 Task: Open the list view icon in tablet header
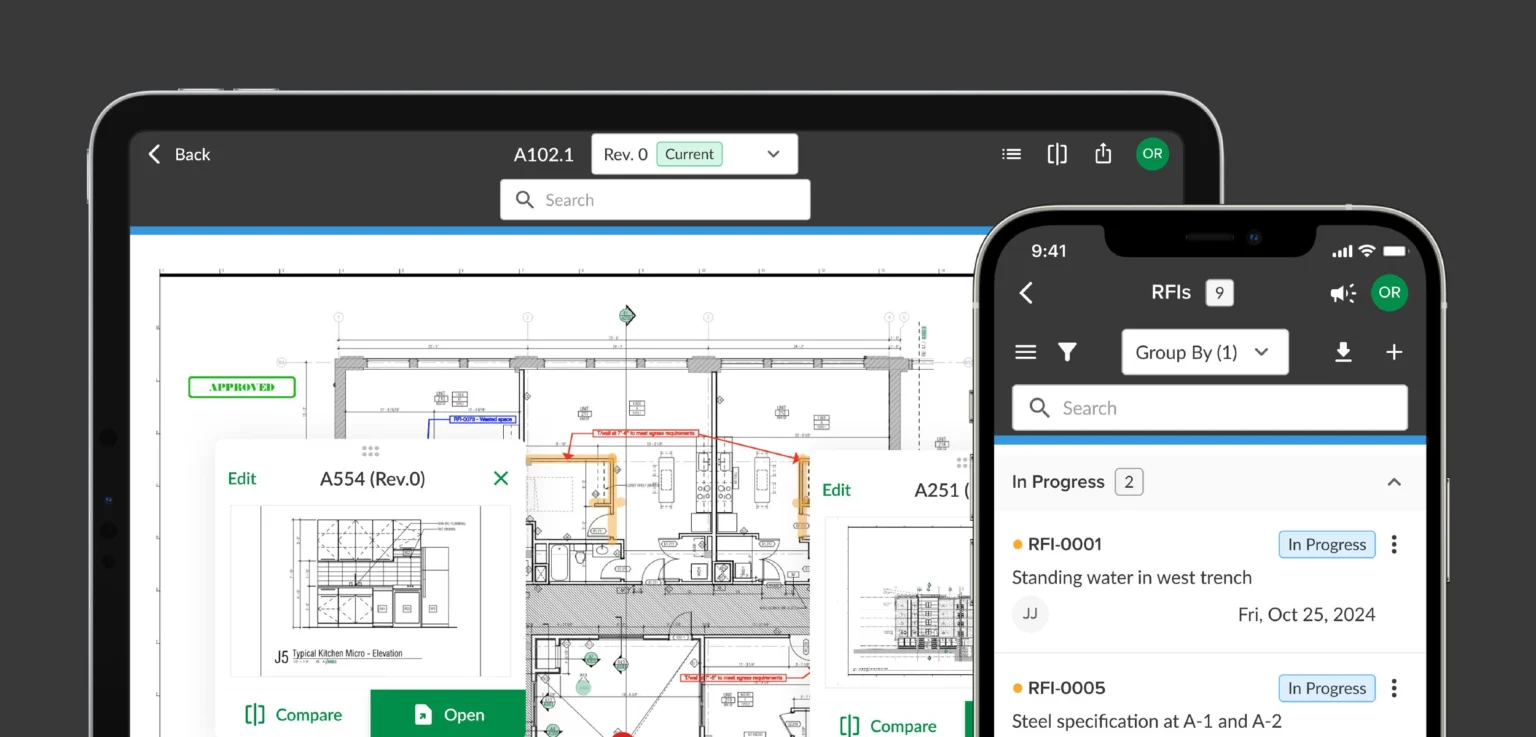(1012, 154)
